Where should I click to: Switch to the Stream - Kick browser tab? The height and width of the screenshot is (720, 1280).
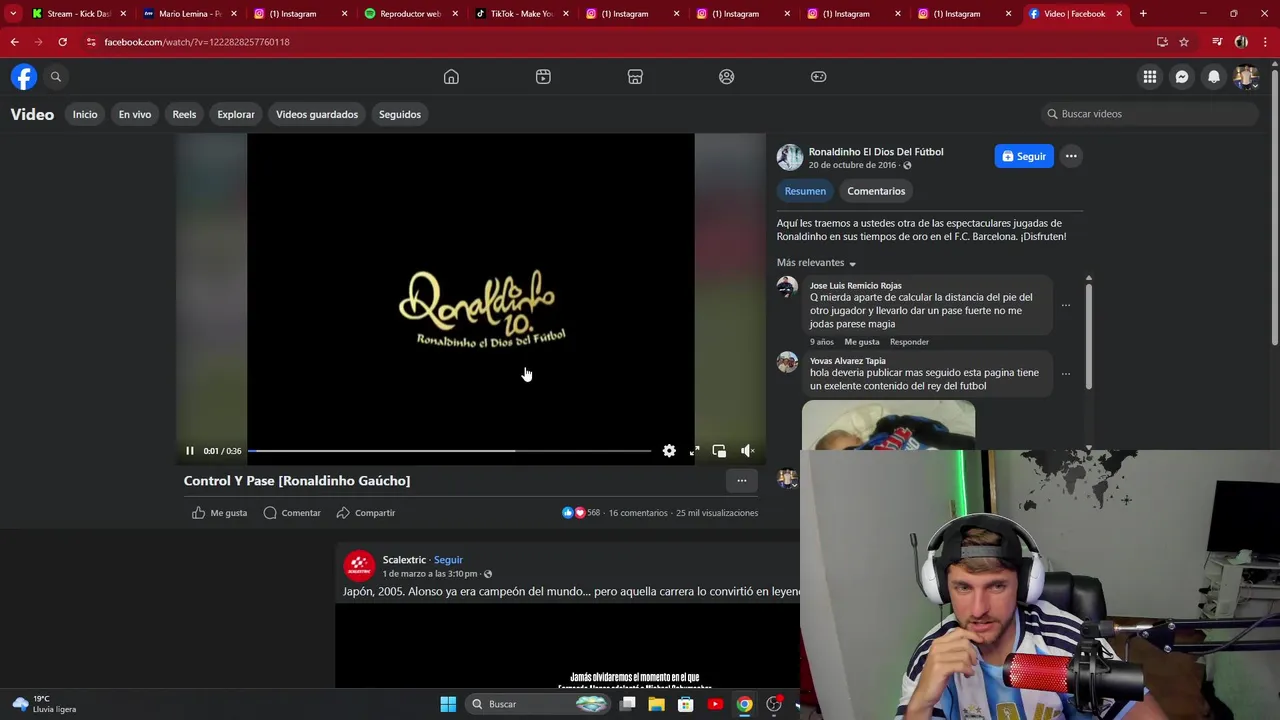click(78, 14)
